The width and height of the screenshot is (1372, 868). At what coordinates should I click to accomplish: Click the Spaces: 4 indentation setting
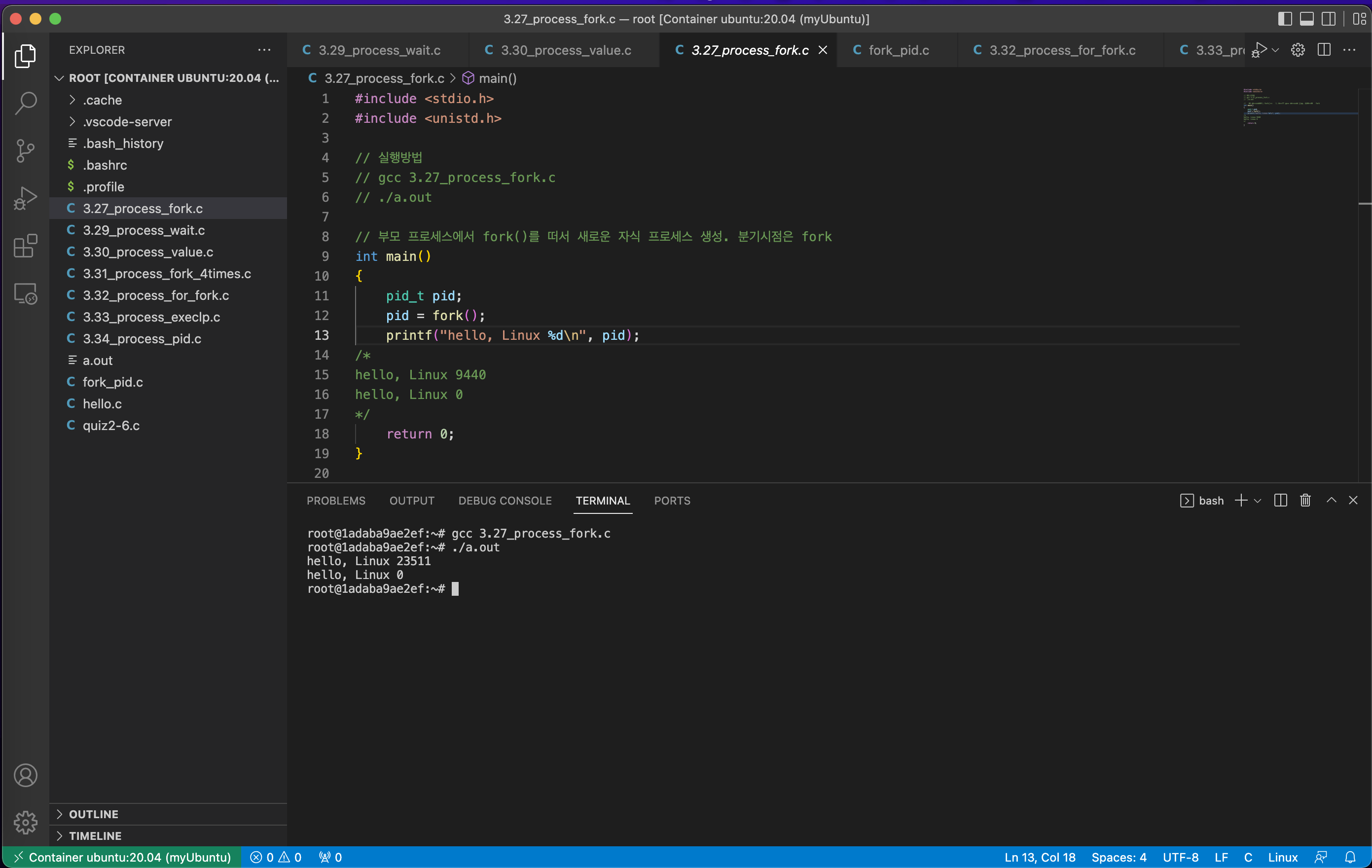click(x=1119, y=857)
